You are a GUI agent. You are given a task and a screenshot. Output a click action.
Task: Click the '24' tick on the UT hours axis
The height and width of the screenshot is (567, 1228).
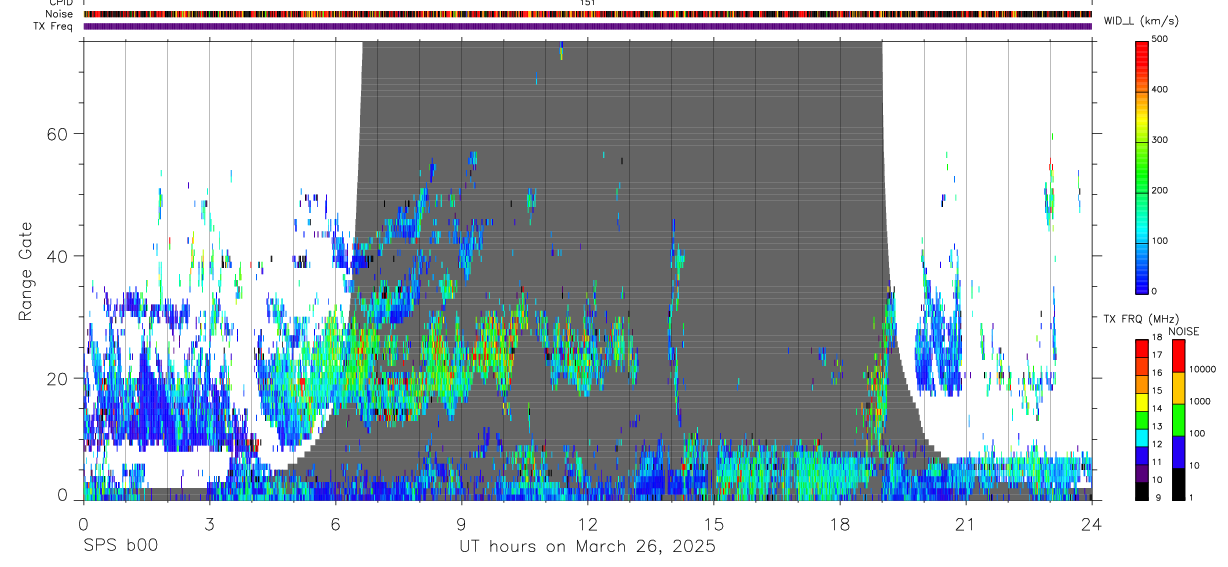[1092, 523]
